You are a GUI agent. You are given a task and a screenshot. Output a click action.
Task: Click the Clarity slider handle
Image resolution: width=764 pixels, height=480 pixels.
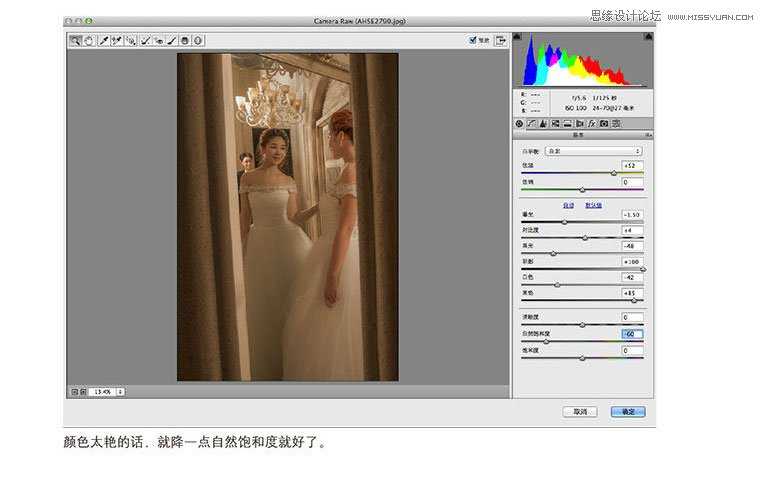[582, 325]
